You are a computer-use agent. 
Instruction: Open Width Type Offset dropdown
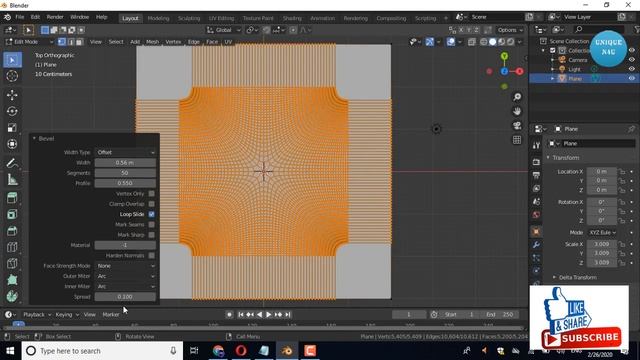(x=125, y=152)
